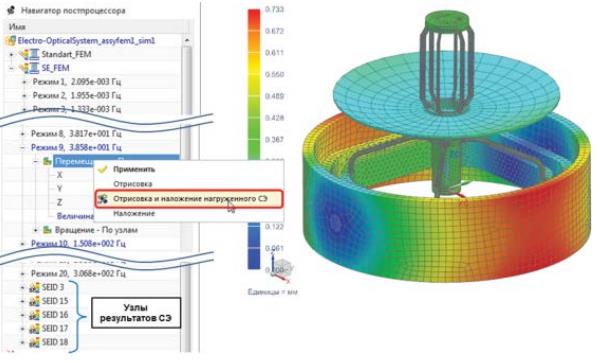The image size is (600, 363).
Task: Collapse the SE_FEM node
Action: pos(11,68)
